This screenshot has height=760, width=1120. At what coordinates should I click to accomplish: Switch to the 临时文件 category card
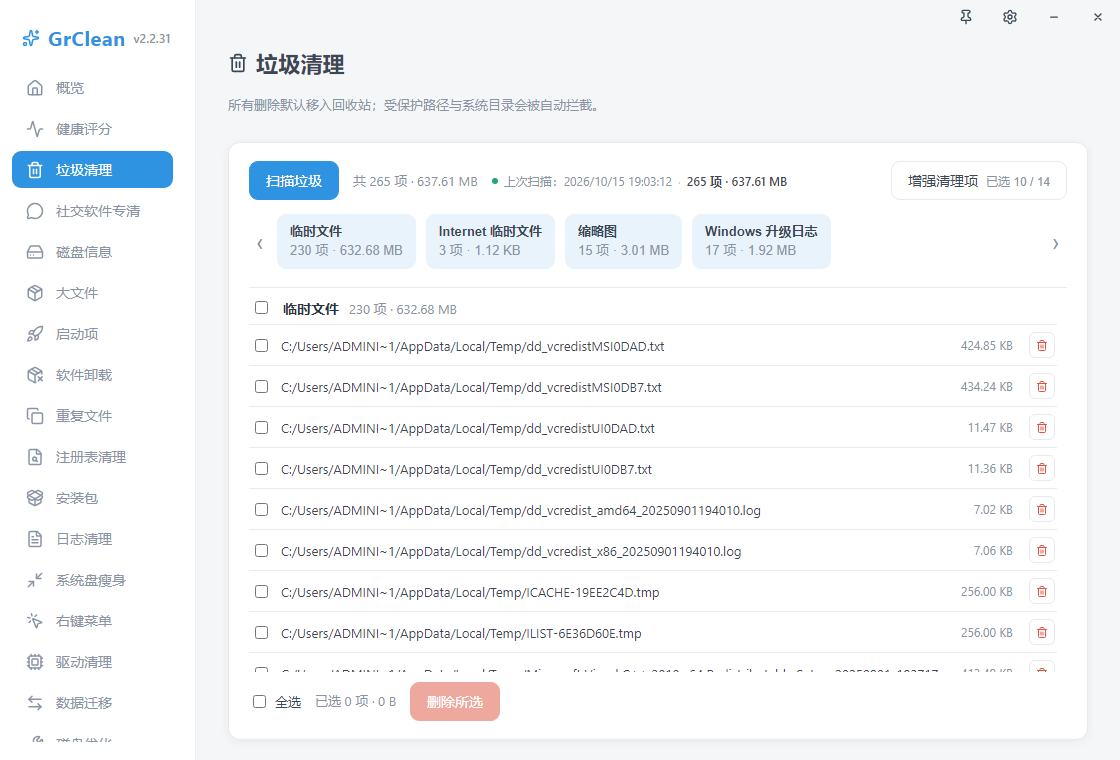point(346,241)
